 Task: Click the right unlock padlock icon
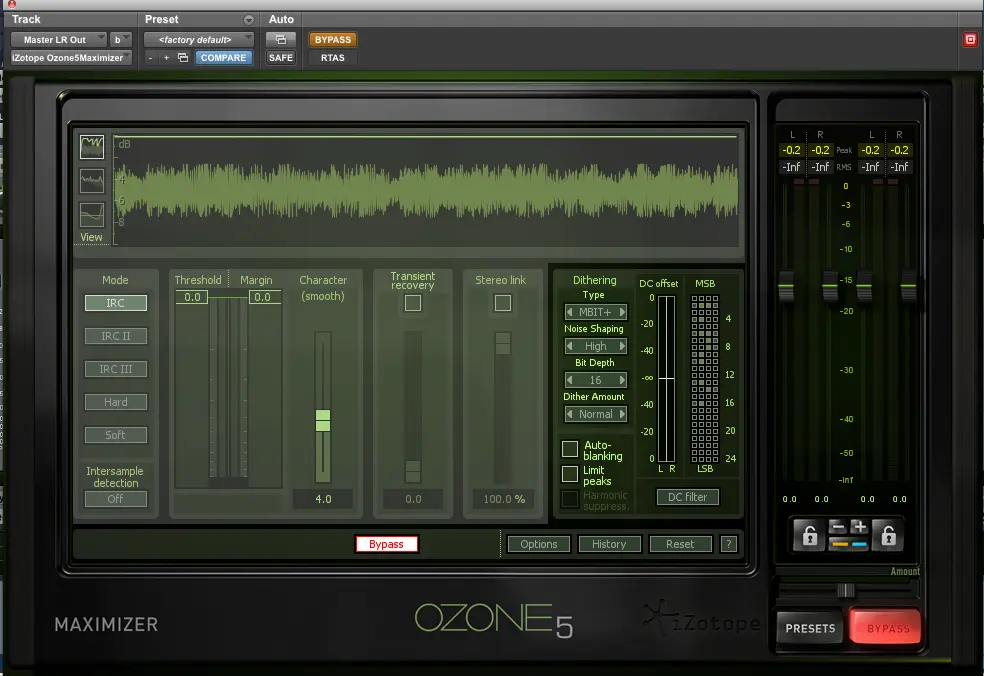coord(888,535)
